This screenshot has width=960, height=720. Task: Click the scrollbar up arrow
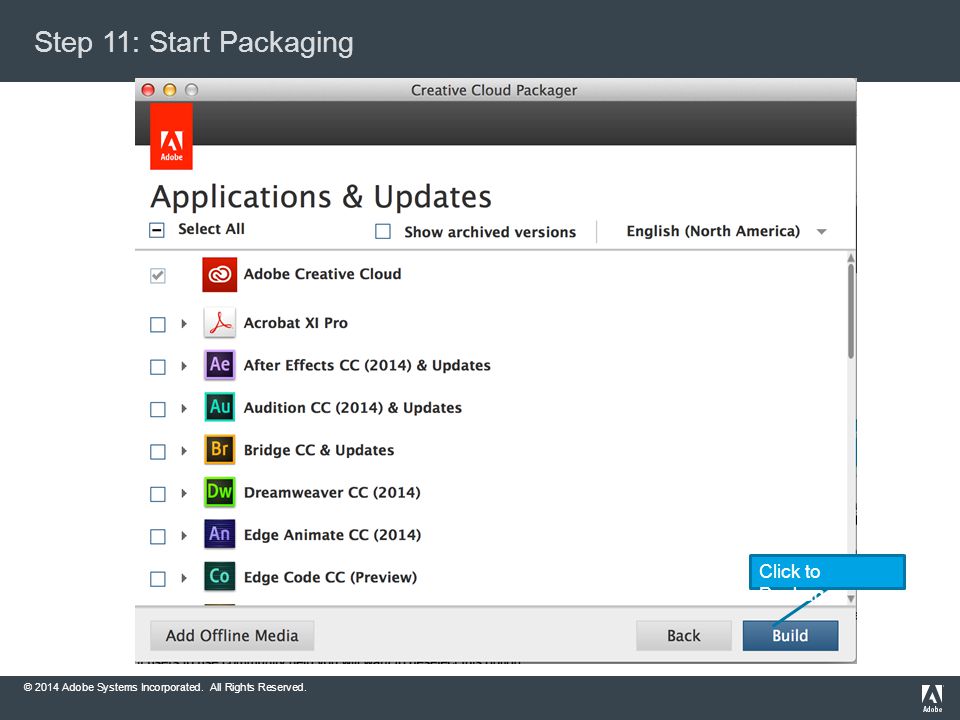[x=850, y=258]
